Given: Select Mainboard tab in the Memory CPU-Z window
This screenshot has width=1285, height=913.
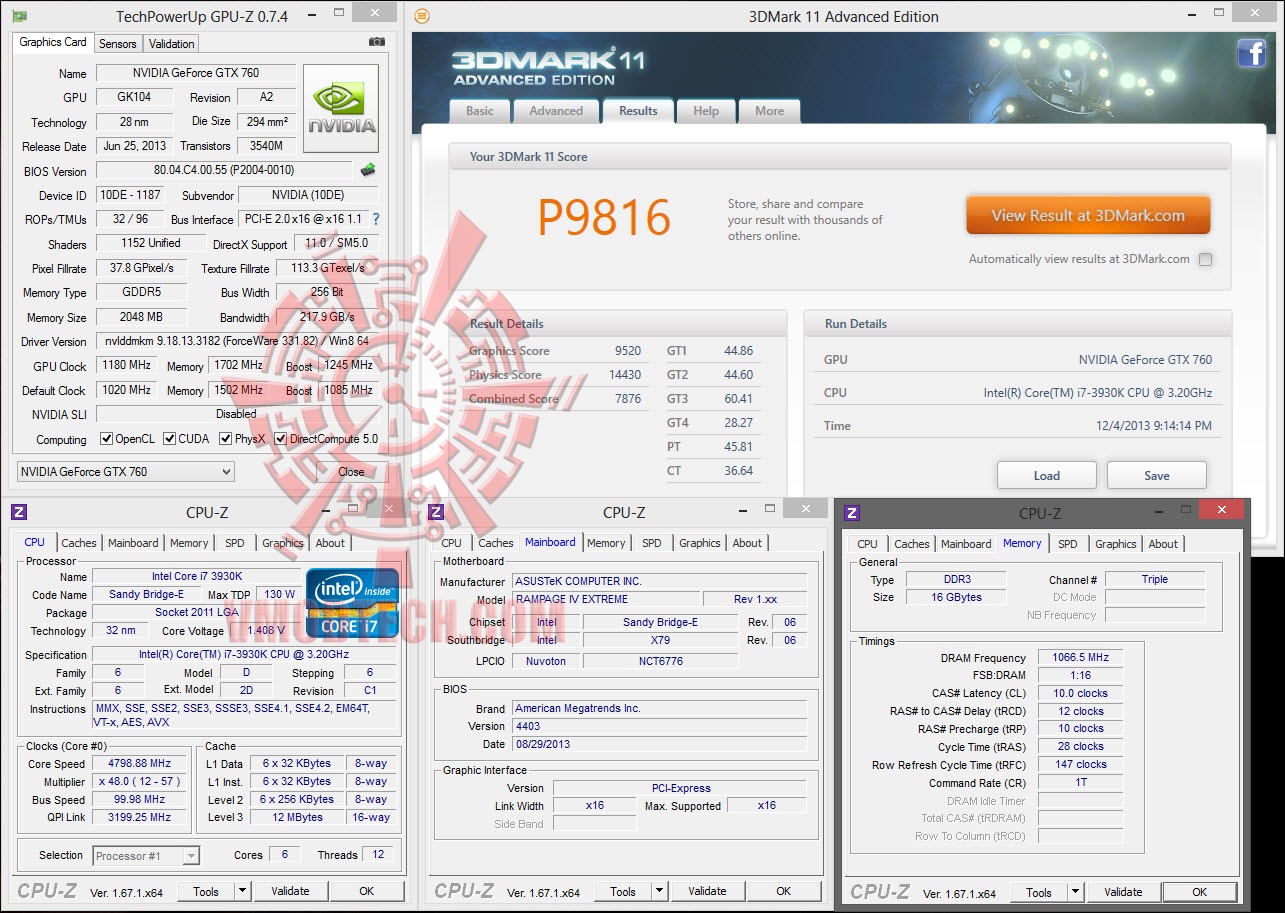Looking at the screenshot, I should [966, 544].
